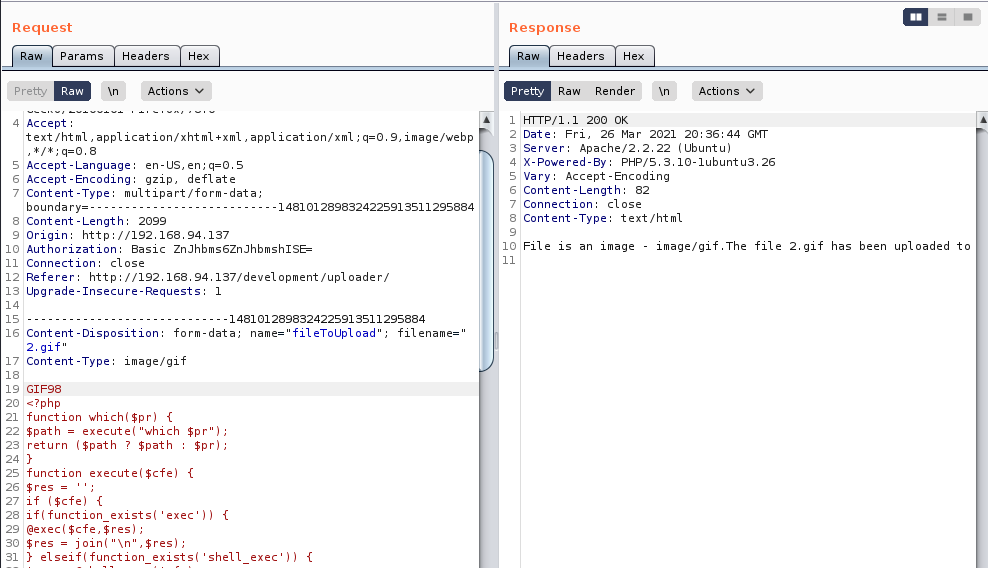This screenshot has height=568, width=988.
Task: Click the Referer header line
Action: (207, 277)
